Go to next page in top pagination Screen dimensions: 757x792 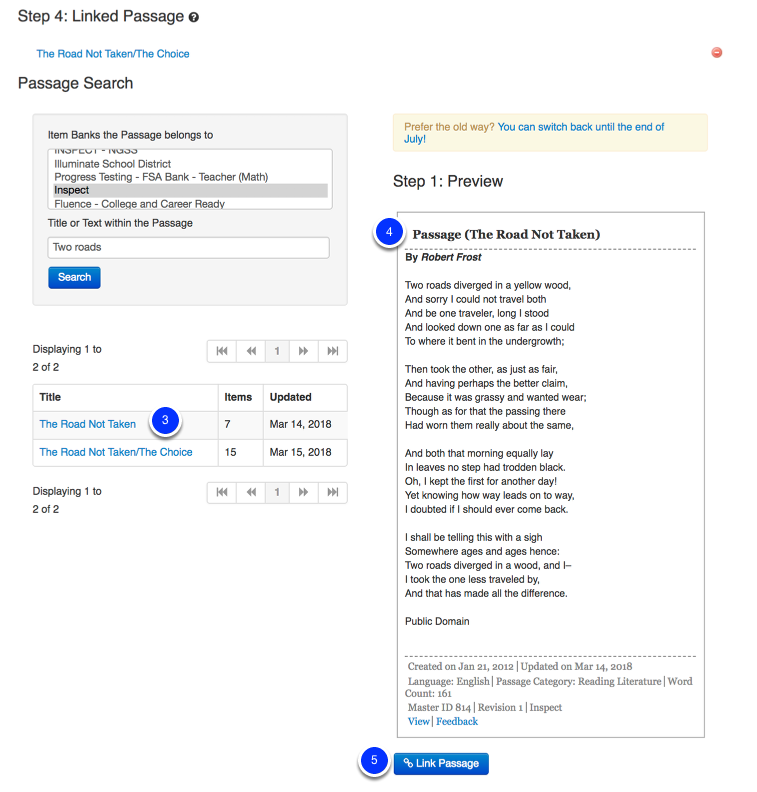tap(304, 351)
